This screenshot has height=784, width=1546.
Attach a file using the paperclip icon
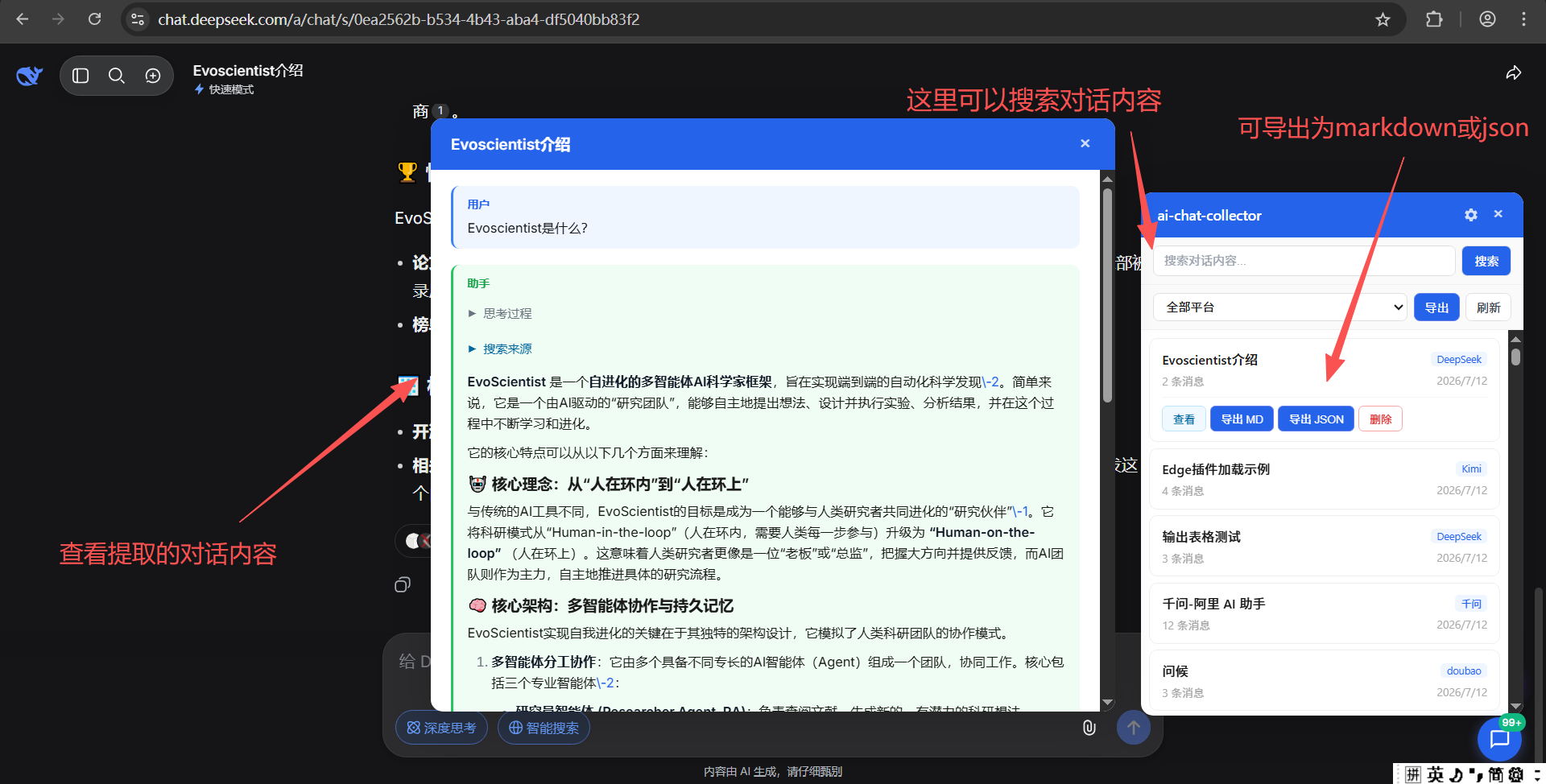tap(1089, 728)
